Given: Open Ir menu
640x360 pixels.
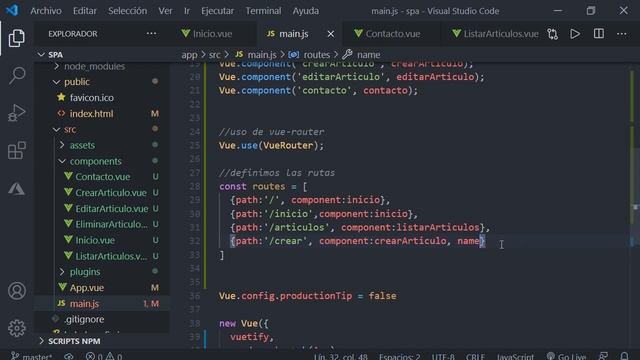Looking at the screenshot, I should [187, 11].
